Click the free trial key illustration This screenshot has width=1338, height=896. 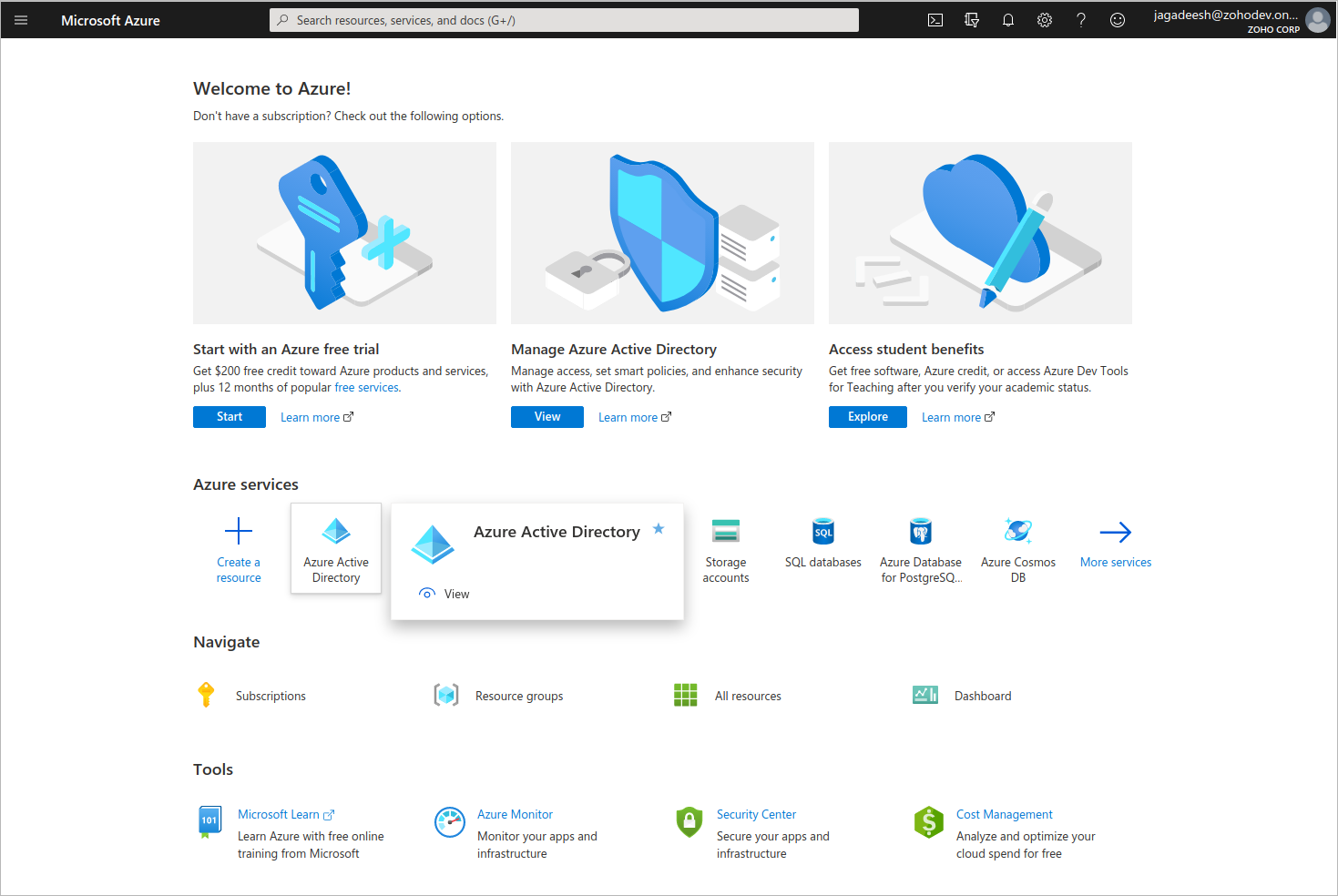tap(344, 233)
